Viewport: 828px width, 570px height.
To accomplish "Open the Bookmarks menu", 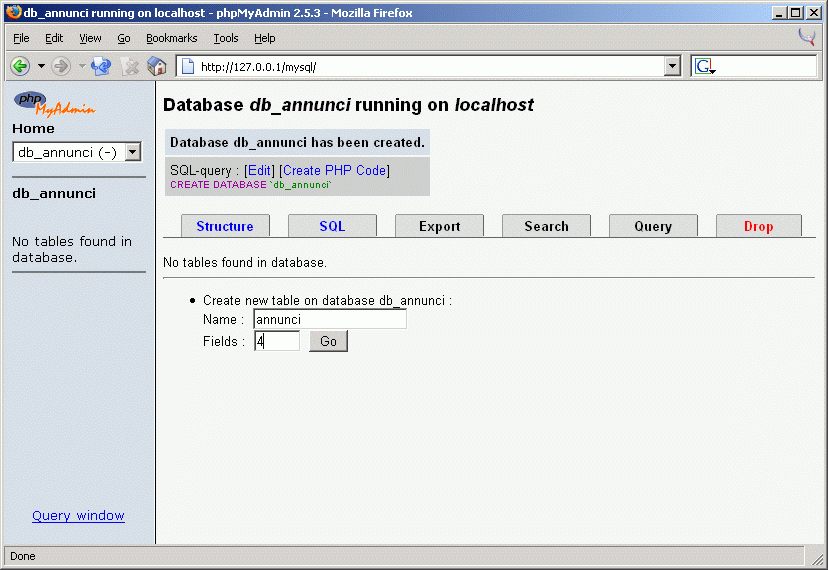I will 171,38.
